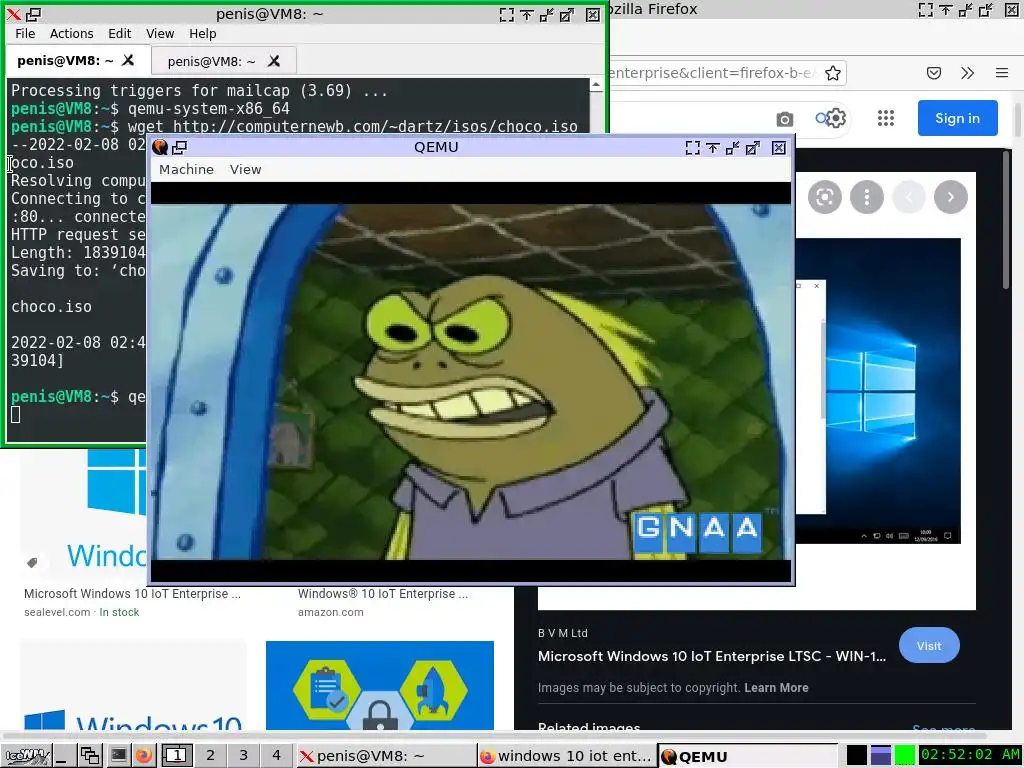Screen dimensions: 1024x768
Task: Click Firefox page vertical scrollbar
Action: click(x=1017, y=118)
